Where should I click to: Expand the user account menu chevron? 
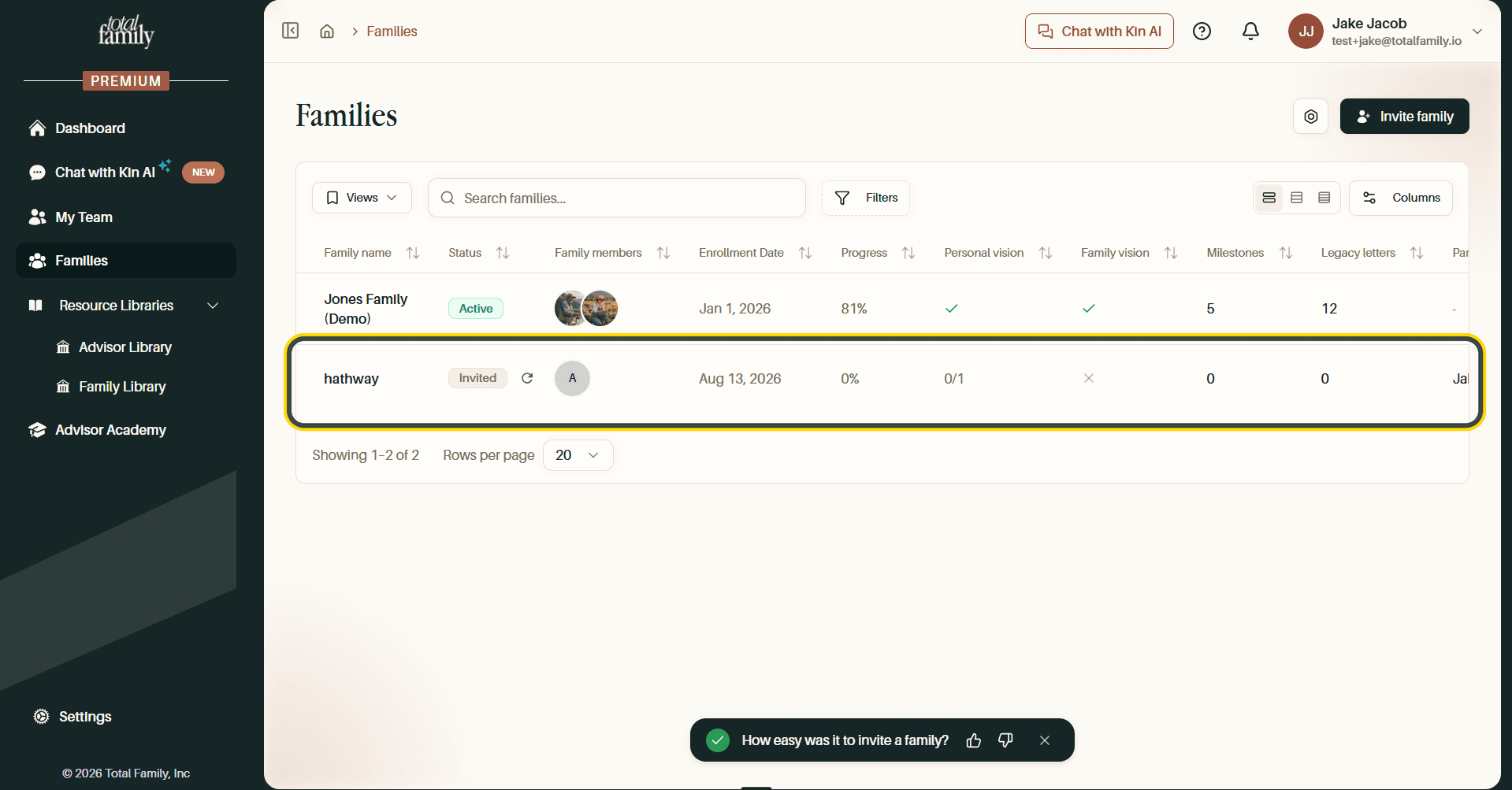pos(1477,32)
